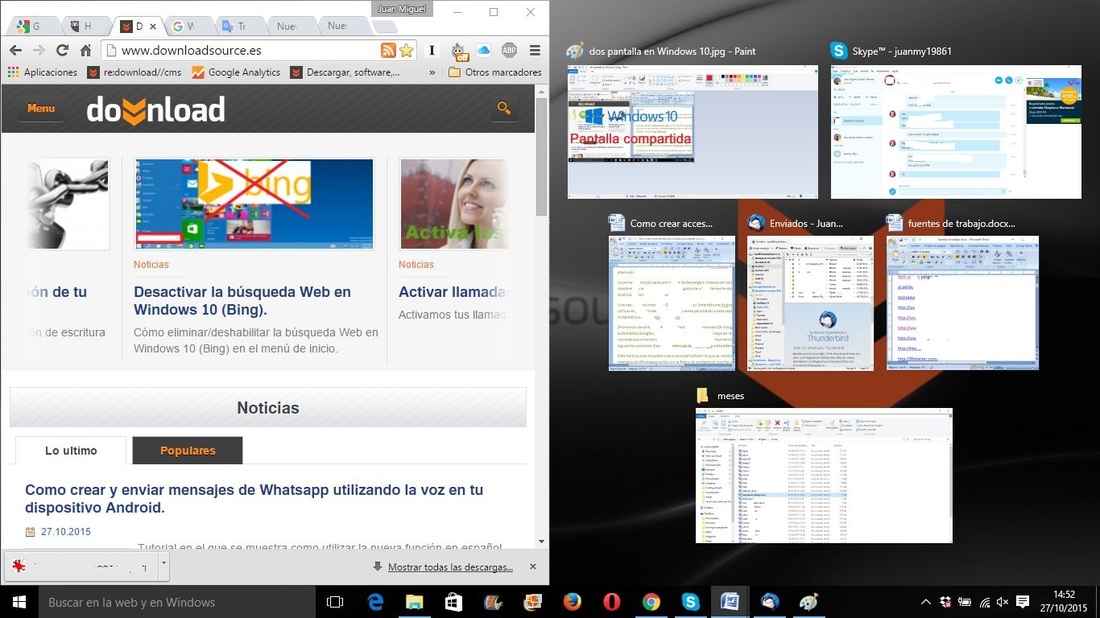Open the Google Analytics bookmark

[x=236, y=72]
